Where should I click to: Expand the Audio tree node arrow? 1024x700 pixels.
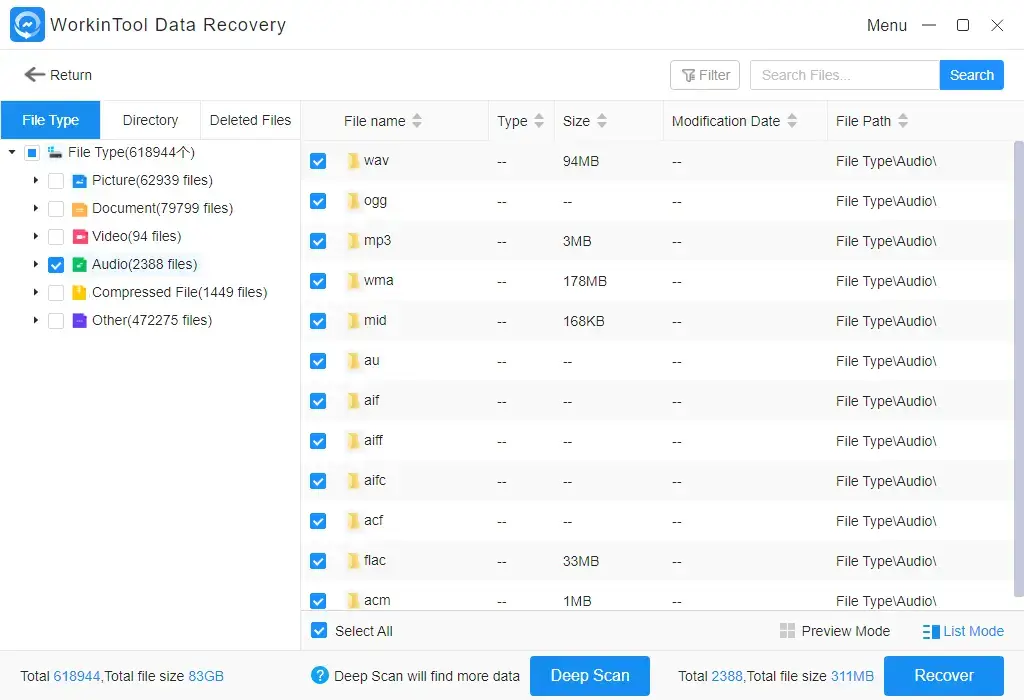tap(36, 264)
